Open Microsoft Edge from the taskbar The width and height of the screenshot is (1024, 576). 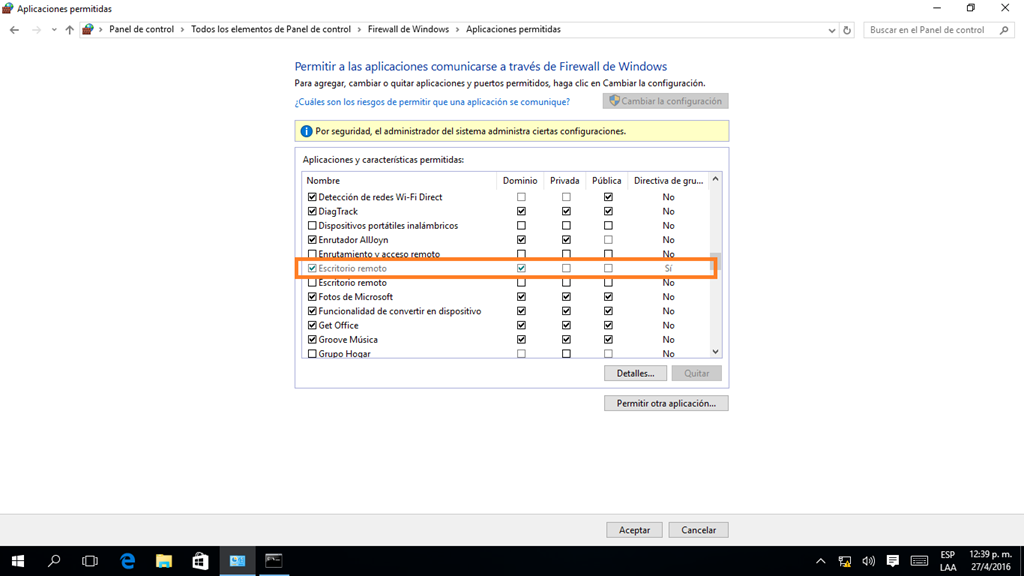(127, 560)
